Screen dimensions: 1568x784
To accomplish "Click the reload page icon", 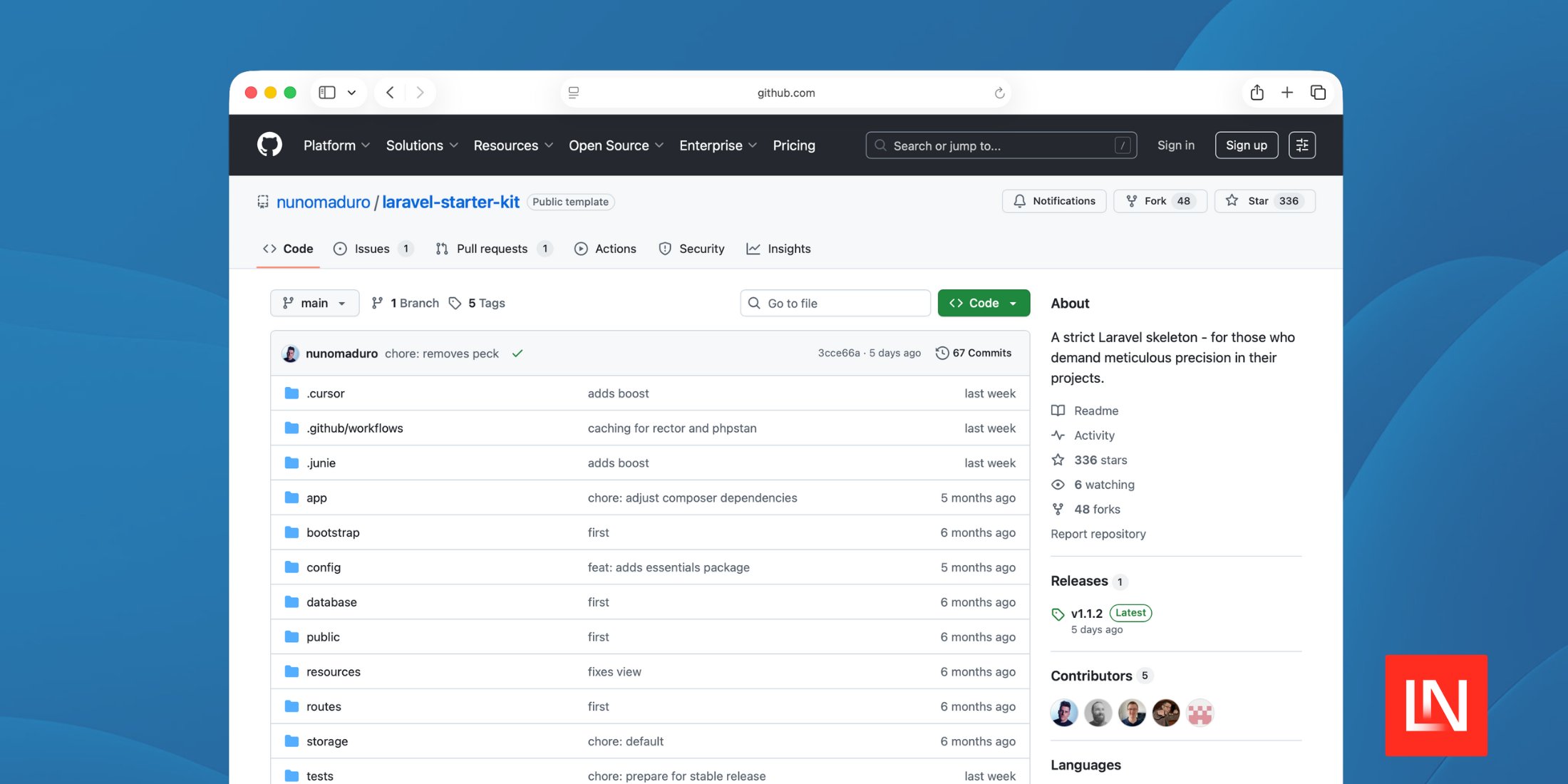I will click(999, 93).
